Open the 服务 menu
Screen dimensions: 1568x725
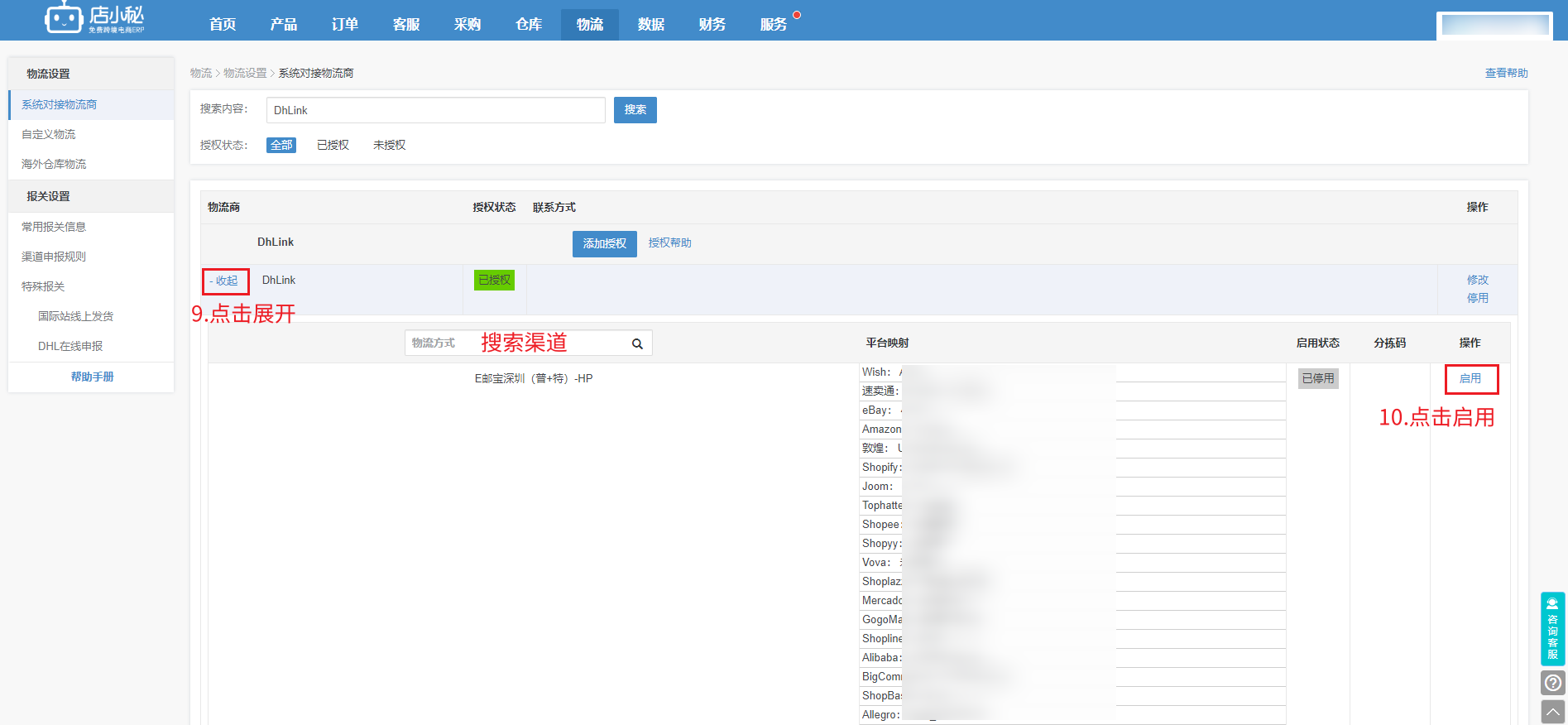point(774,24)
